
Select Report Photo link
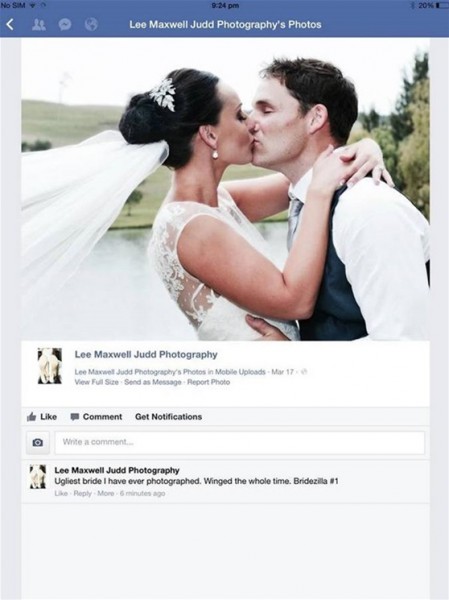[x=208, y=382]
